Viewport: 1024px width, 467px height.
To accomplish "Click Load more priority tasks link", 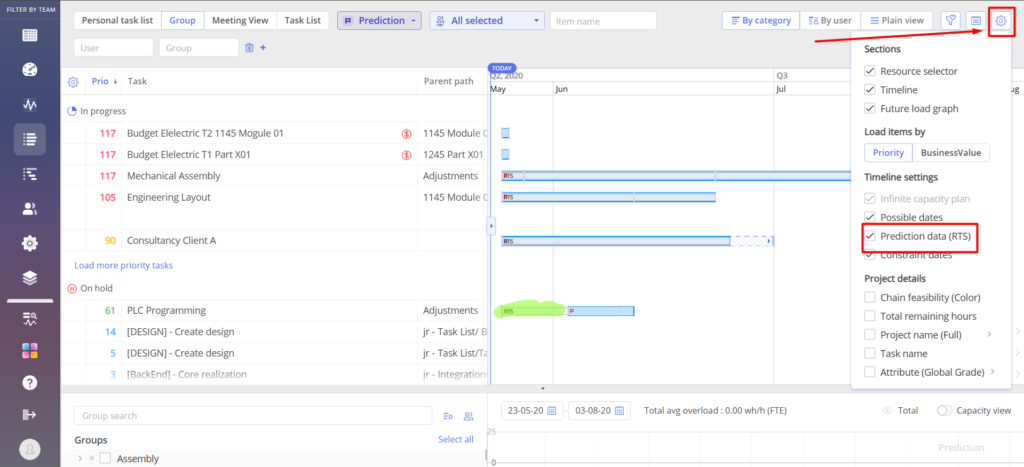I will coord(124,266).
